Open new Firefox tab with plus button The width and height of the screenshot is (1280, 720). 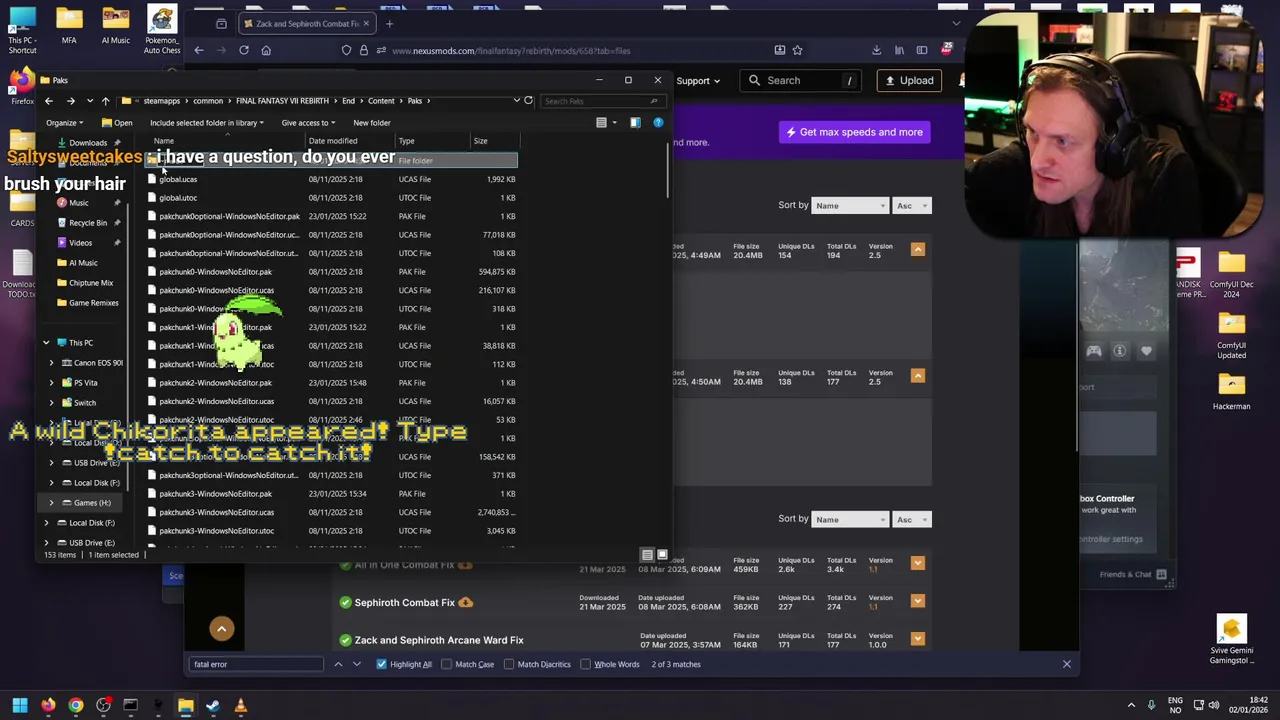390,23
